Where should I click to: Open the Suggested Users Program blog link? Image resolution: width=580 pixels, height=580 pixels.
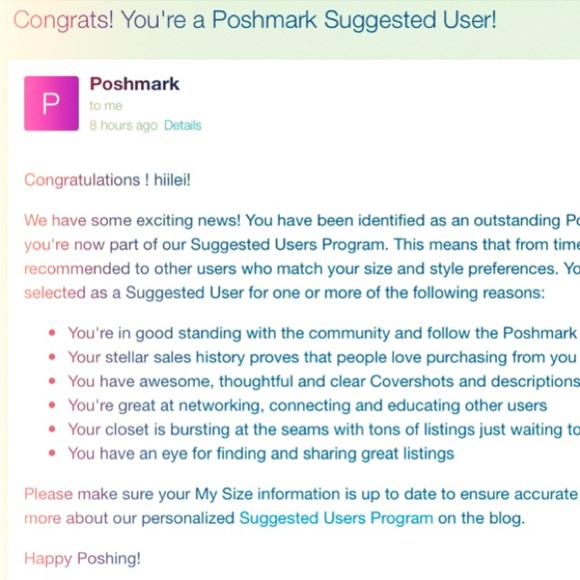(336, 518)
